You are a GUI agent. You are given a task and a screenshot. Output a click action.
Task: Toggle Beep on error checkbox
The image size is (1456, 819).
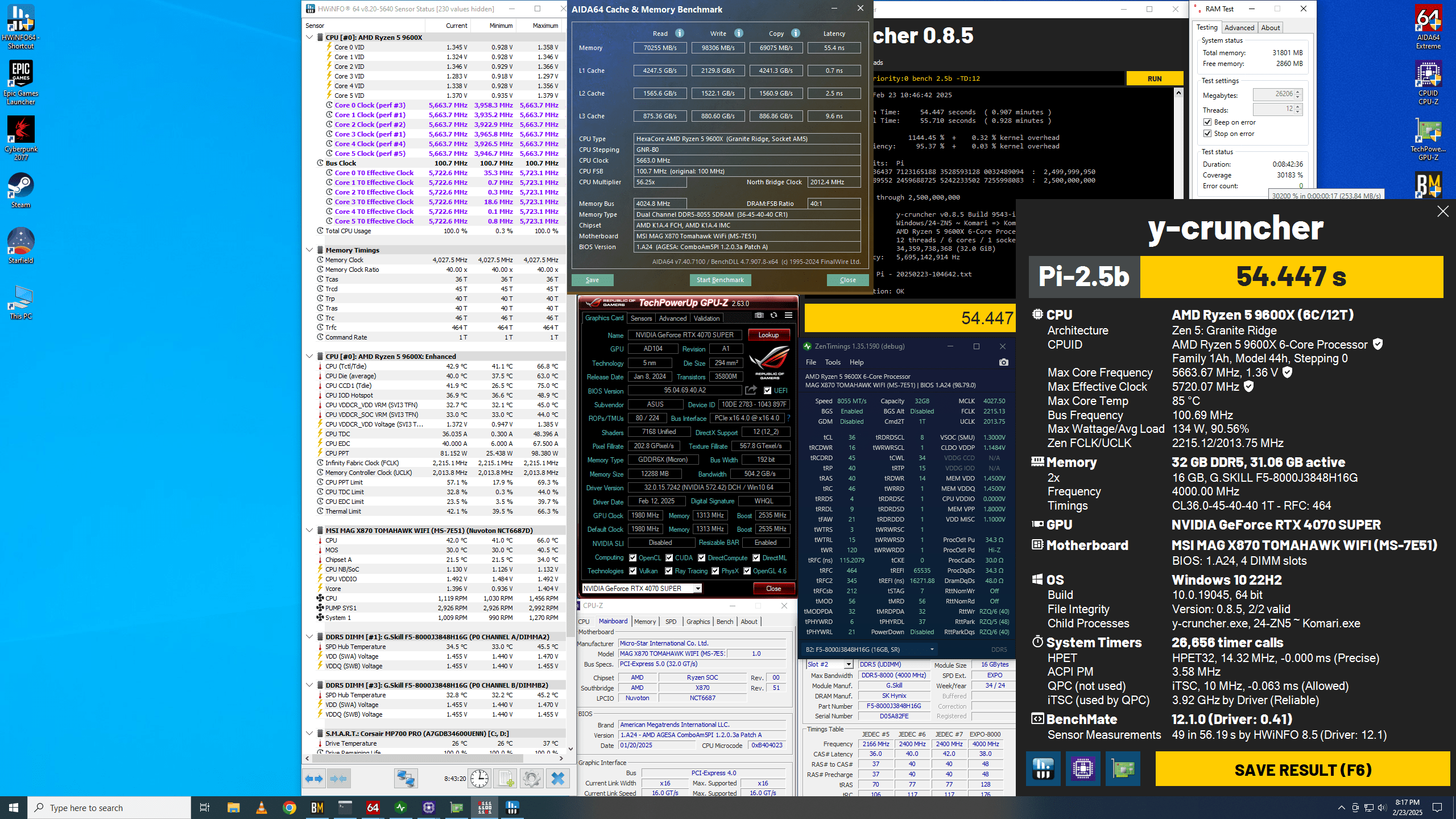tap(1207, 122)
